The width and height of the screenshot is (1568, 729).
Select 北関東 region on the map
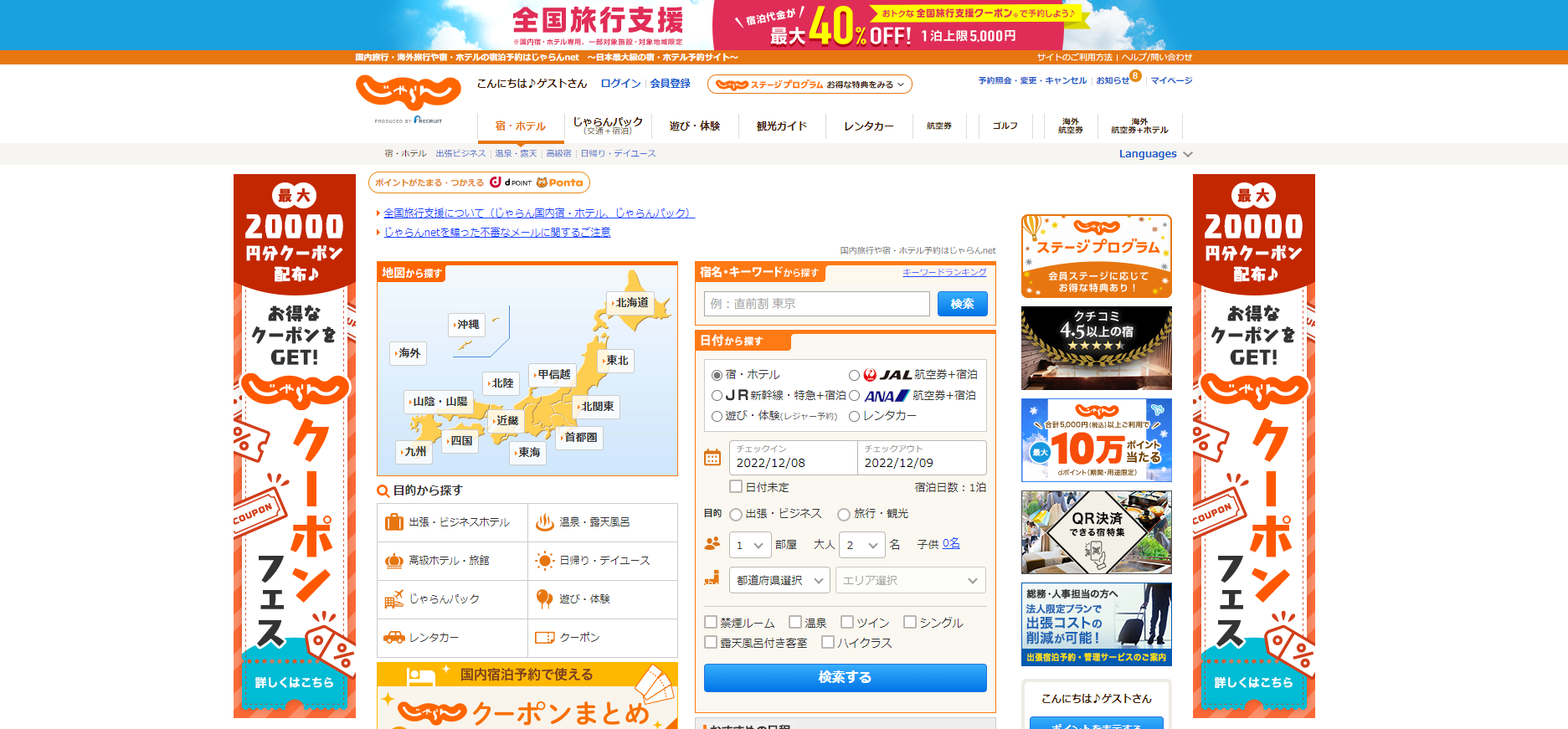(596, 407)
